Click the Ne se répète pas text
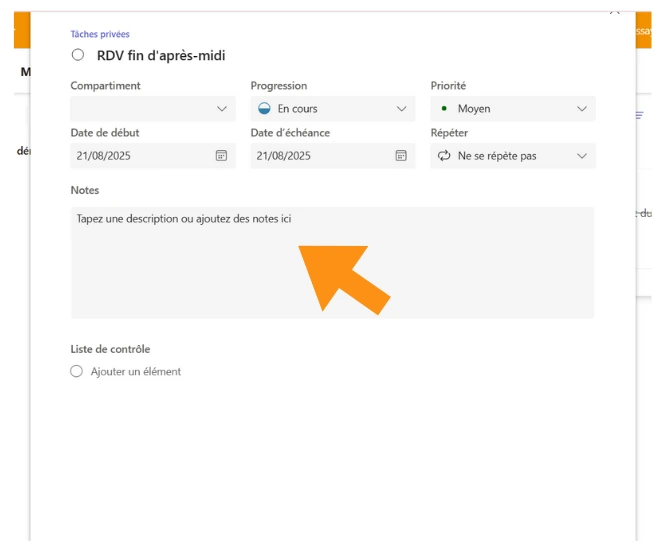The image size is (665, 542). tap(497, 156)
